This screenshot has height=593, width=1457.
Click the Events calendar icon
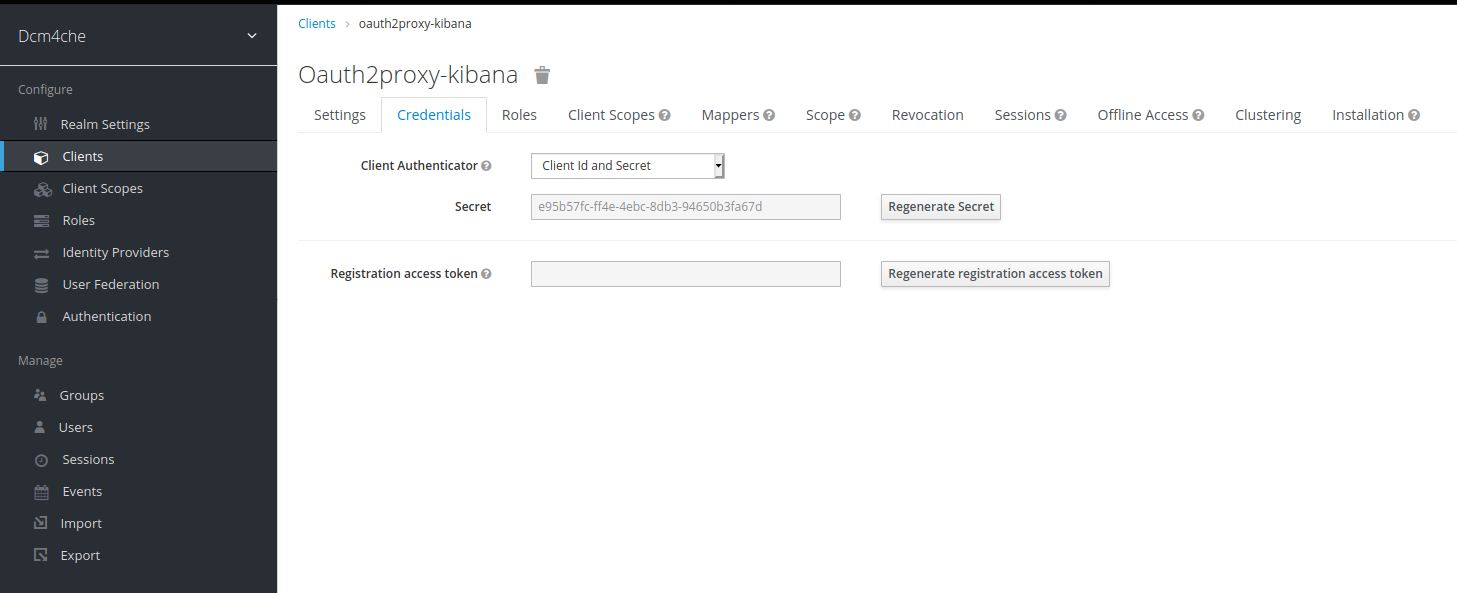[41, 492]
